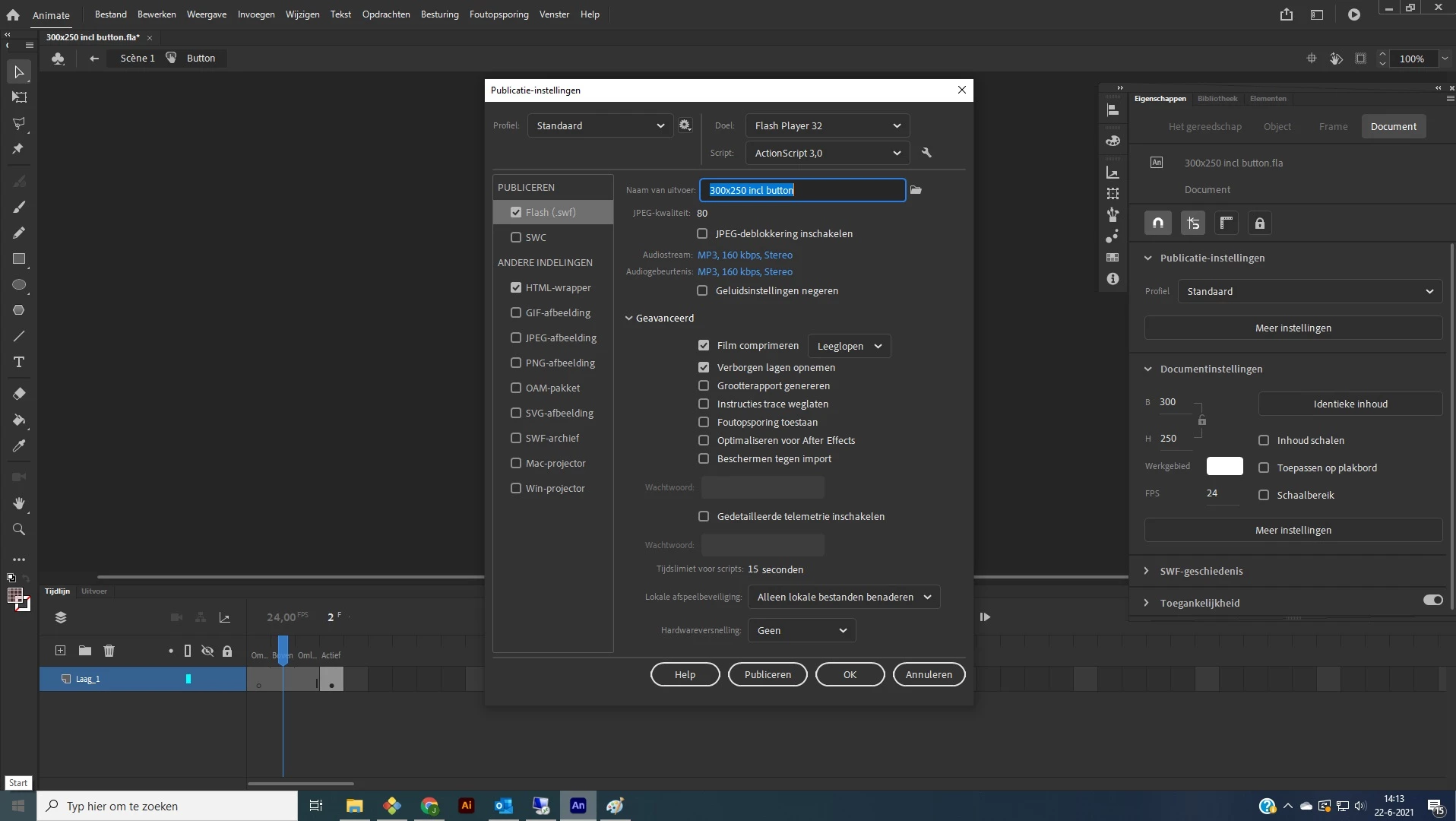Select the Line tool
The height and width of the screenshot is (821, 1456).
coord(19,336)
